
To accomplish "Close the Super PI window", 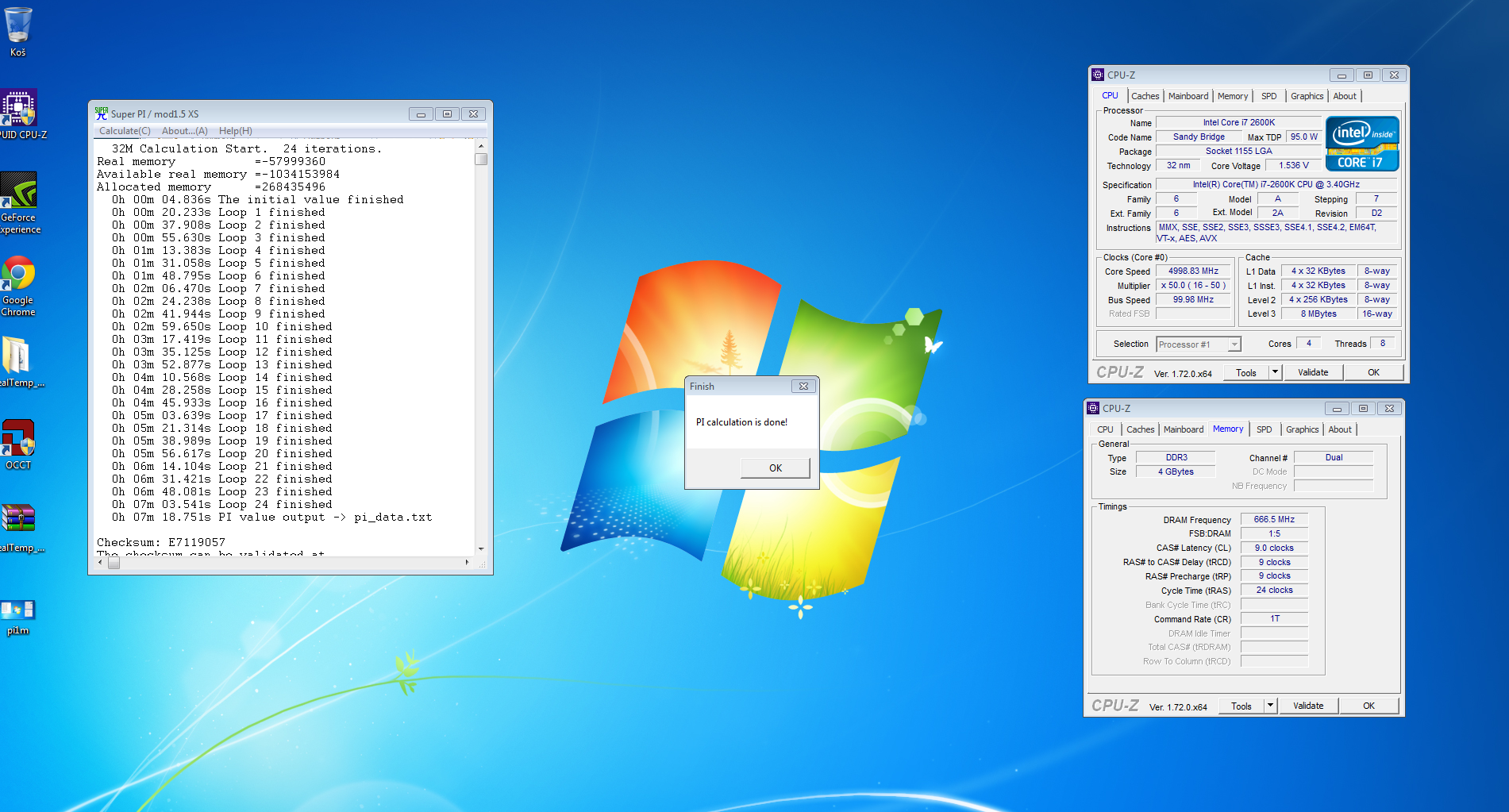I will pos(473,114).
